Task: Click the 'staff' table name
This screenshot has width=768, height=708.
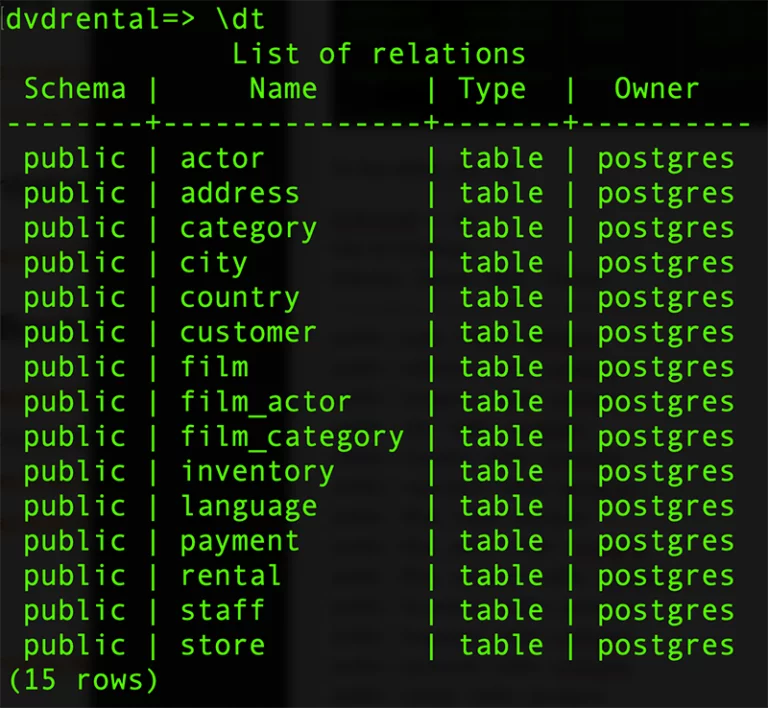Action: click(x=222, y=610)
